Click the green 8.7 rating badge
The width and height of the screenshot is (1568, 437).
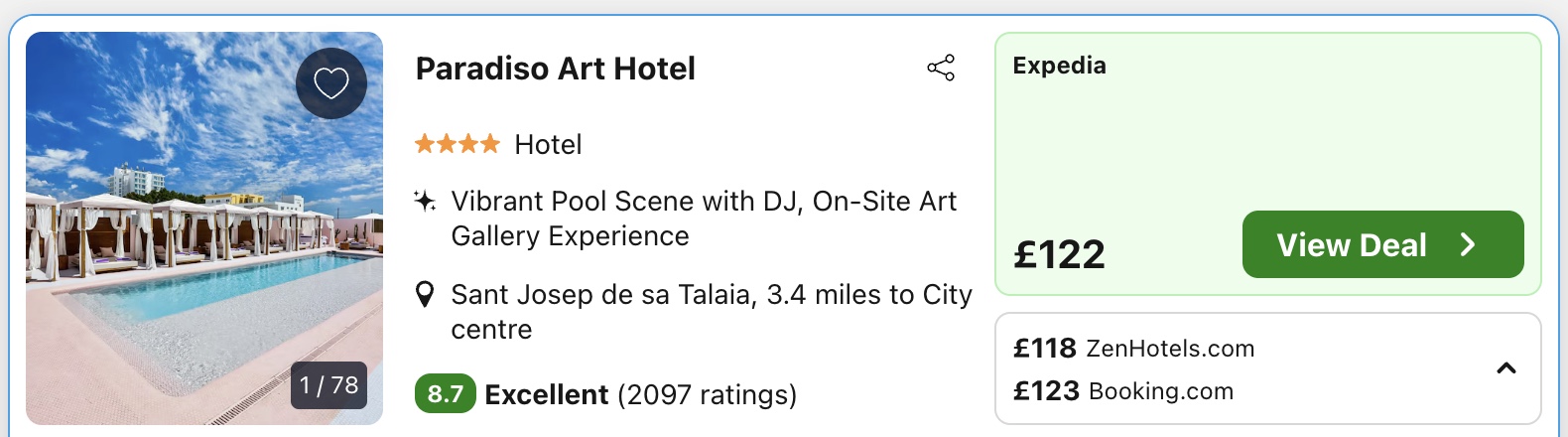pos(445,394)
